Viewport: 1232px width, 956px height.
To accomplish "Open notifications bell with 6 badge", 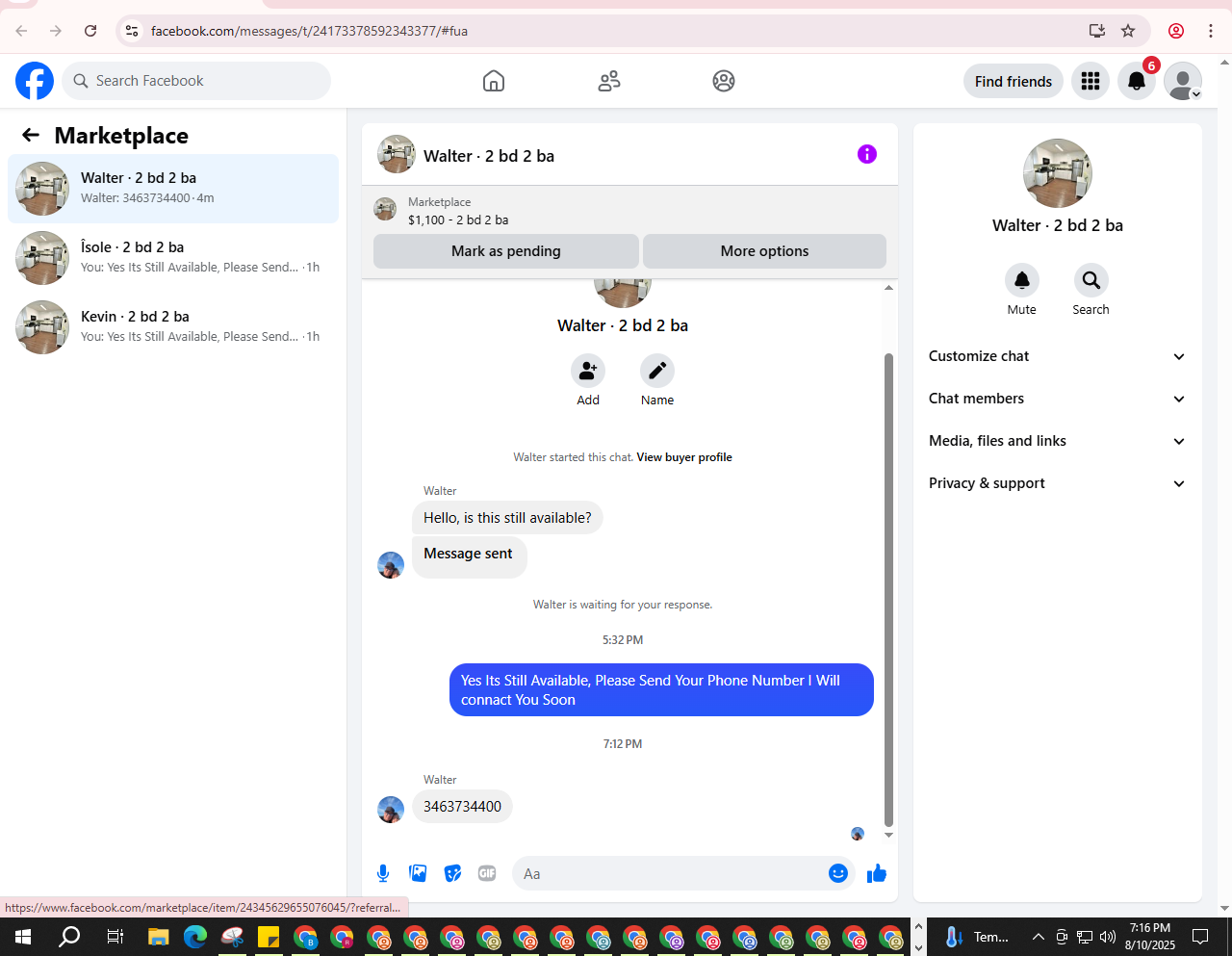I will tap(1137, 81).
